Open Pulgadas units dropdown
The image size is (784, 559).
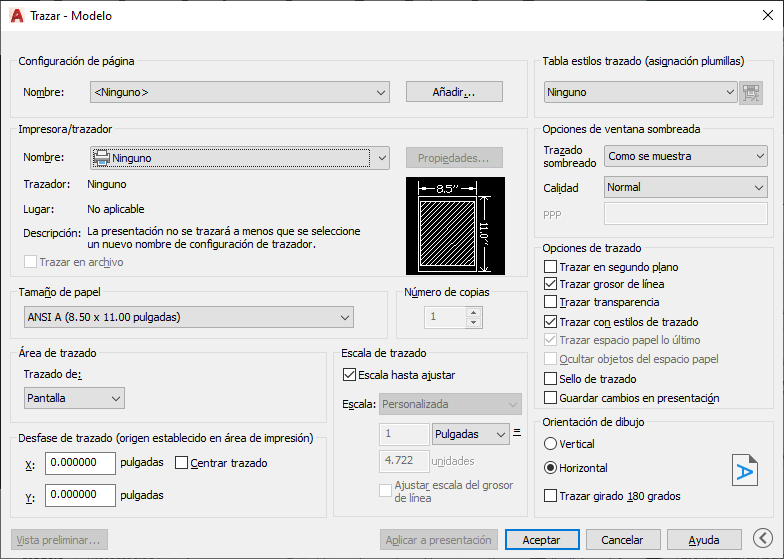tap(470, 434)
